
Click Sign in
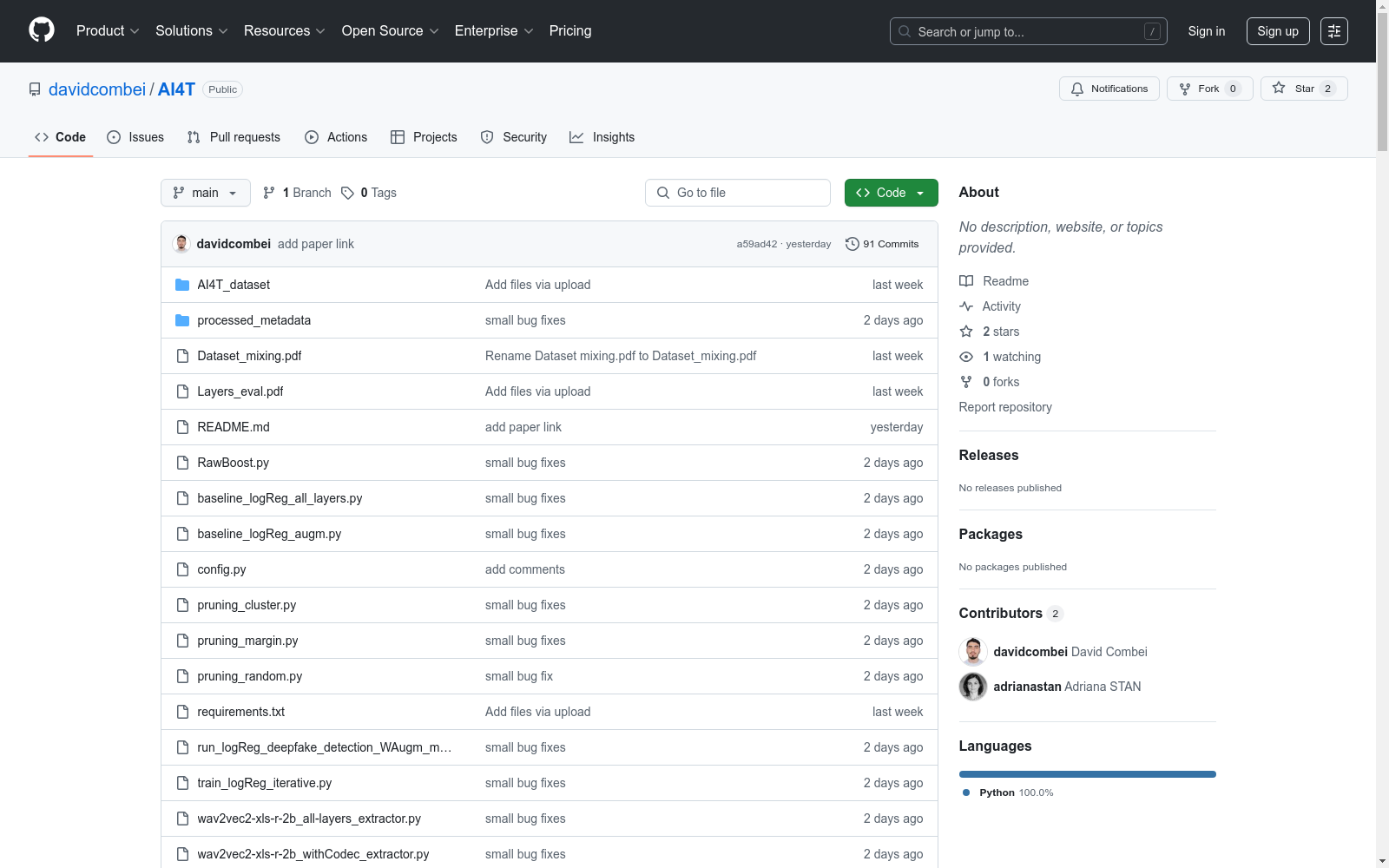[x=1207, y=31]
